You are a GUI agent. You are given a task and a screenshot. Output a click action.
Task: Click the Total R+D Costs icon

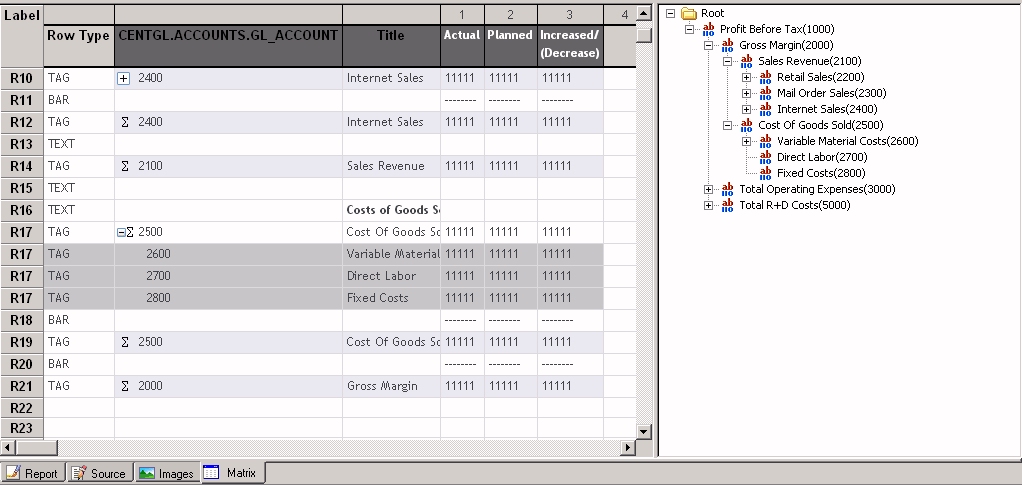tap(727, 205)
